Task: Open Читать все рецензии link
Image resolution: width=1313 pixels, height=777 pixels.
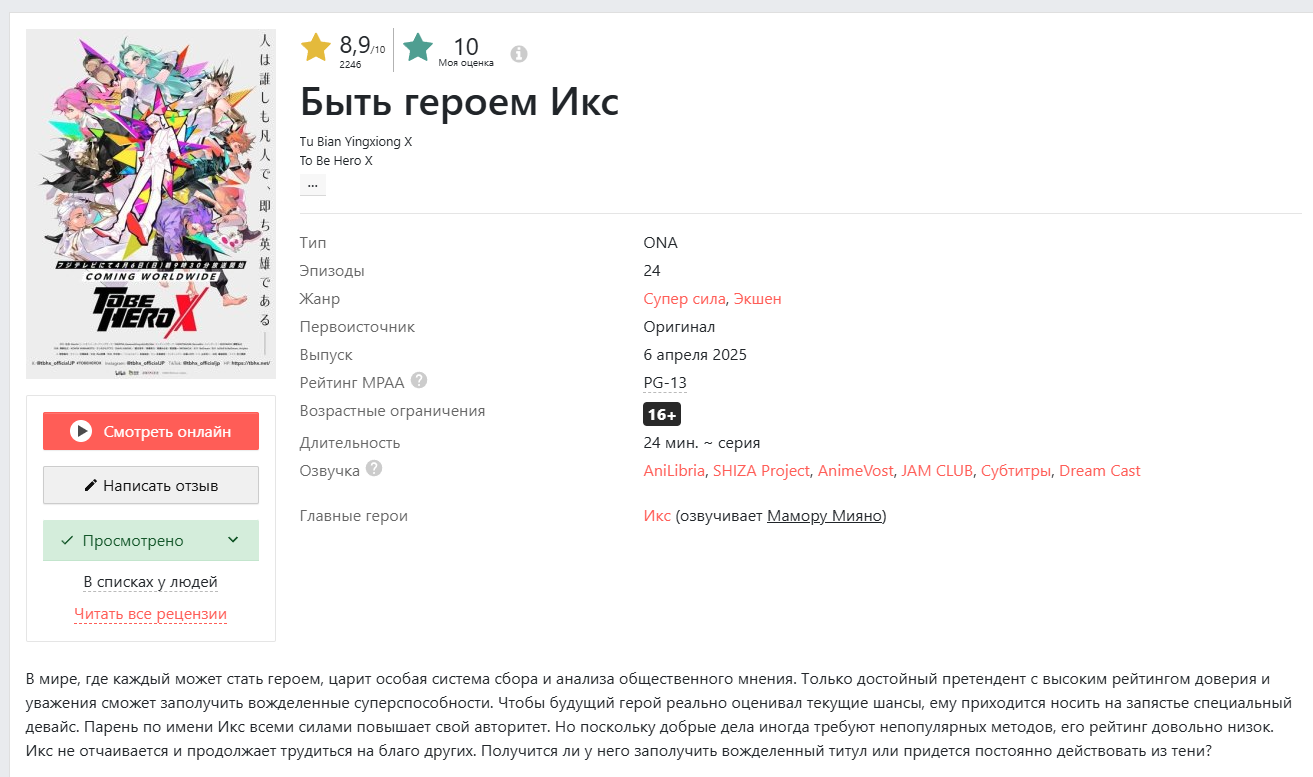Action: [151, 614]
